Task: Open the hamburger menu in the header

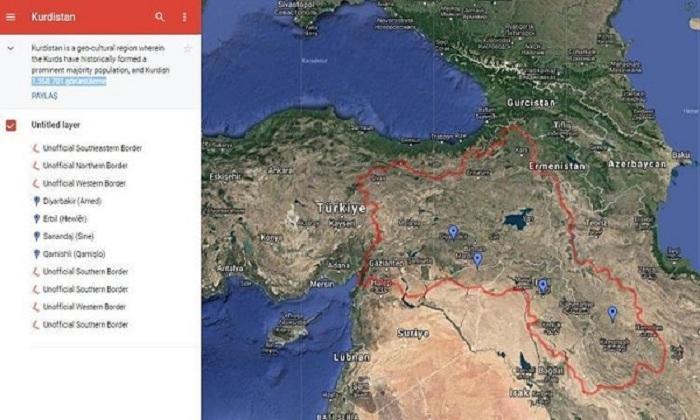Action: click(x=11, y=17)
